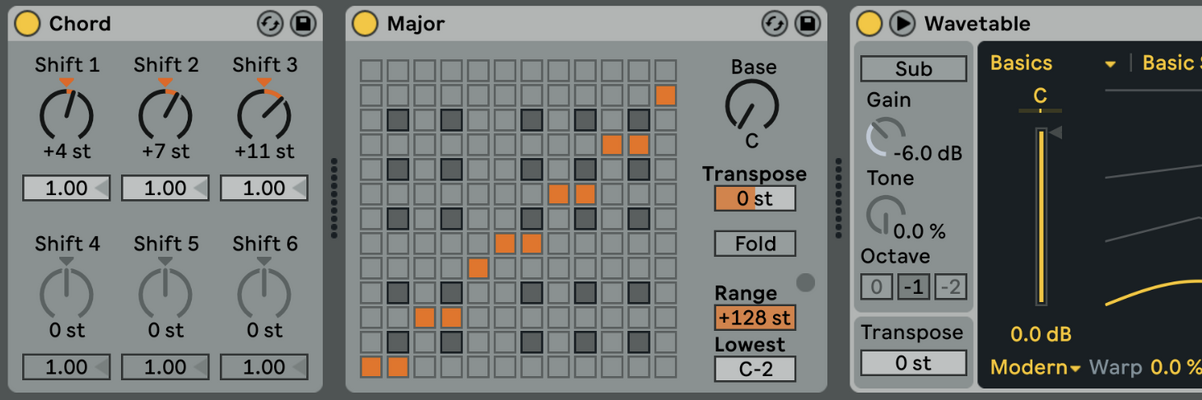
Task: Toggle the Sub oscillator button
Action: (x=914, y=68)
